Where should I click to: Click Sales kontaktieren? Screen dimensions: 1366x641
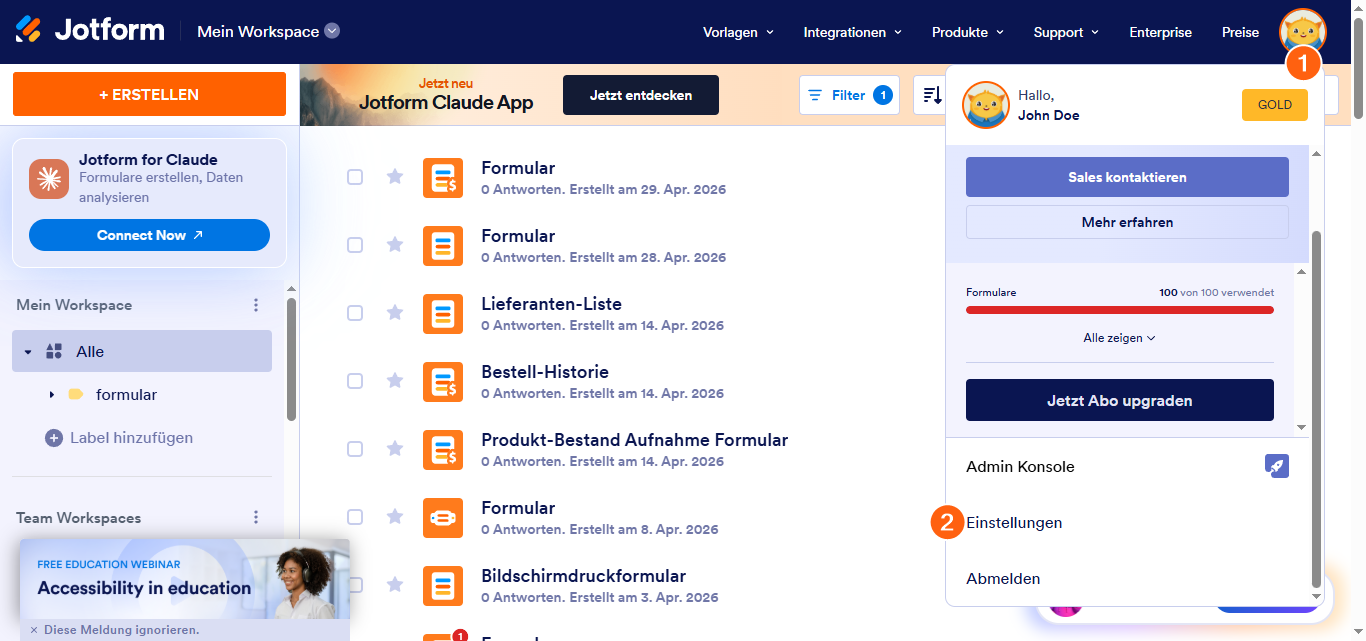pyautogui.click(x=1127, y=177)
